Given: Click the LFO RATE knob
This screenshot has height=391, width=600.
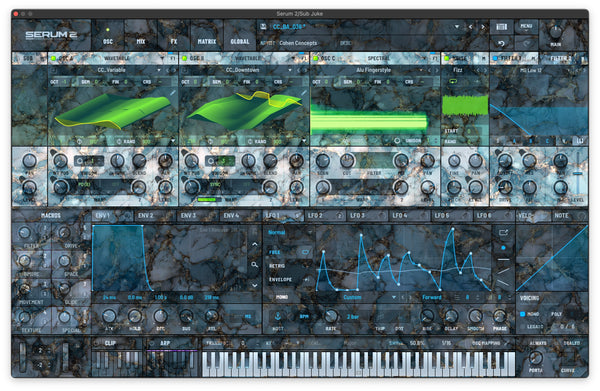Looking at the screenshot, I should click(331, 316).
